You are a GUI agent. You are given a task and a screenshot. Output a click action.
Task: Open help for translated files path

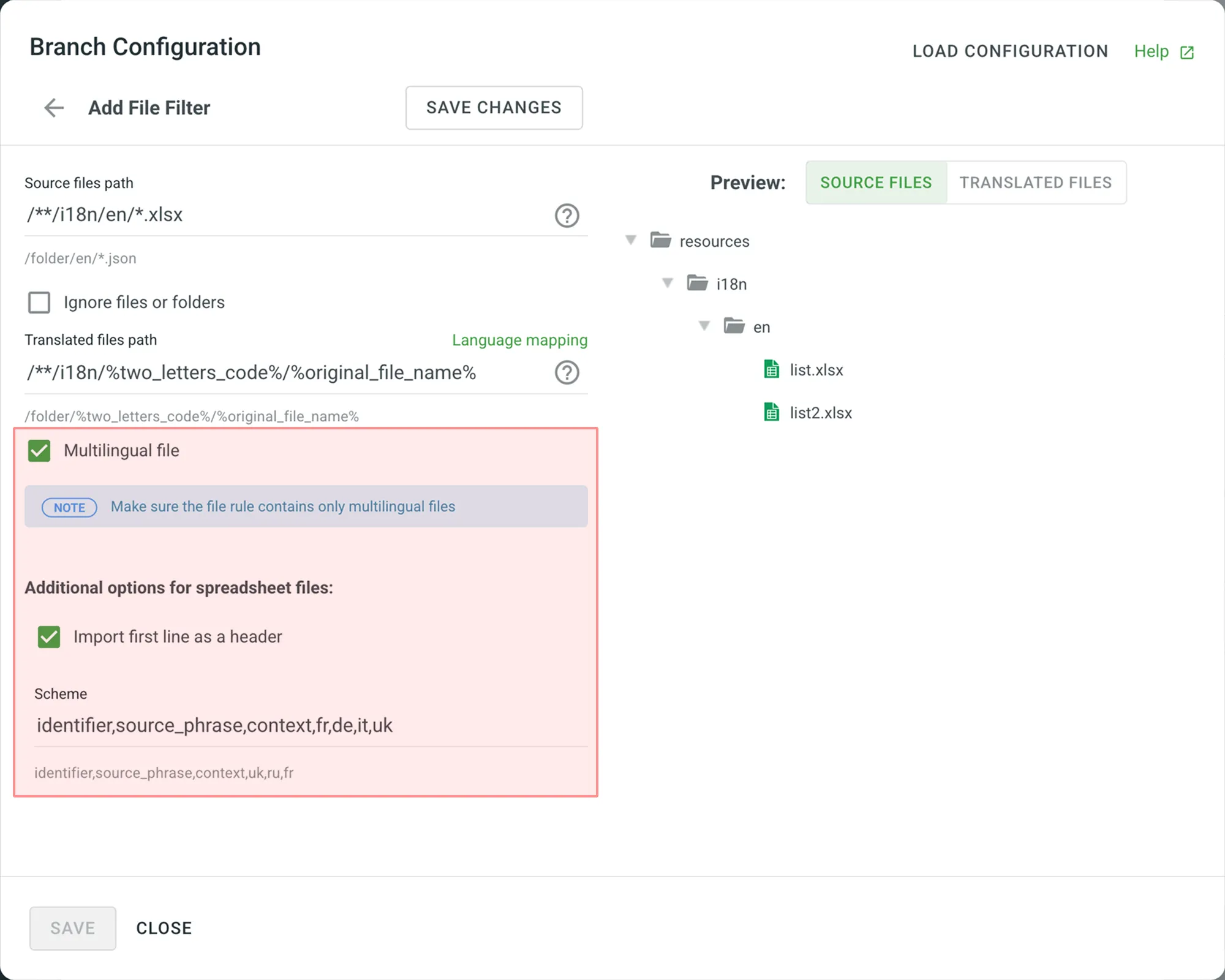point(567,372)
